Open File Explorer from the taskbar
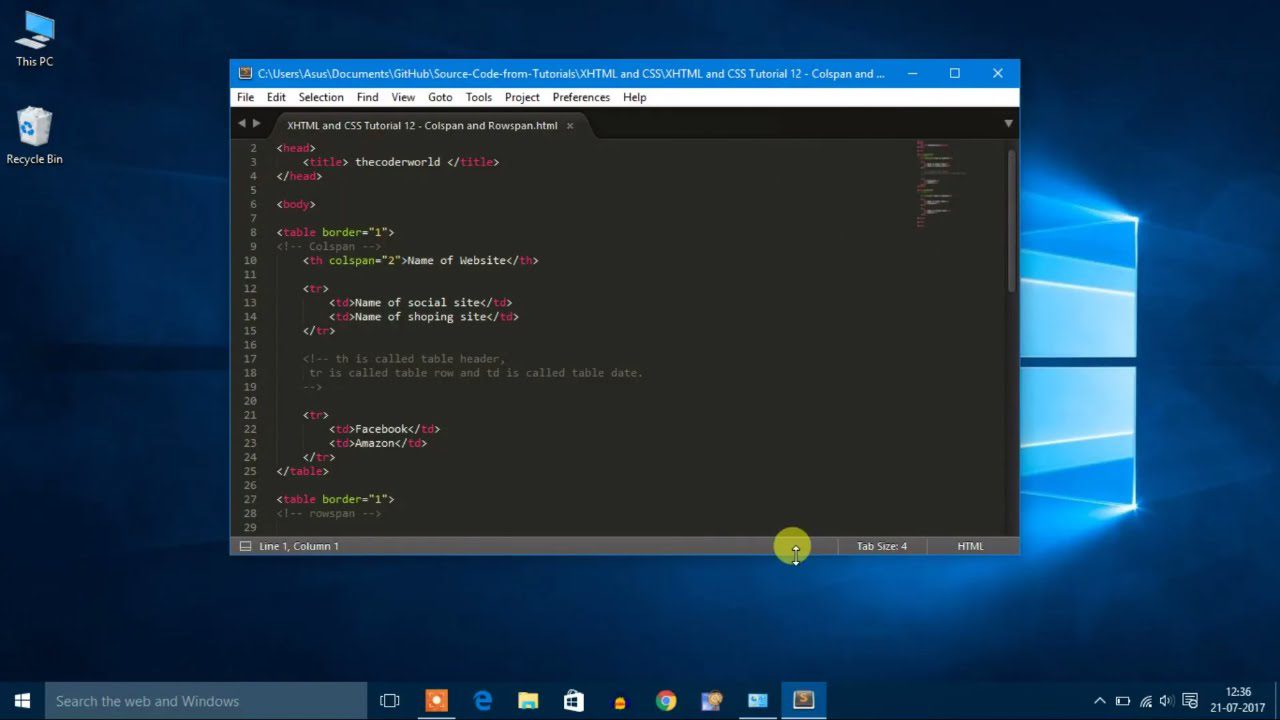The height and width of the screenshot is (720, 1280). (528, 701)
